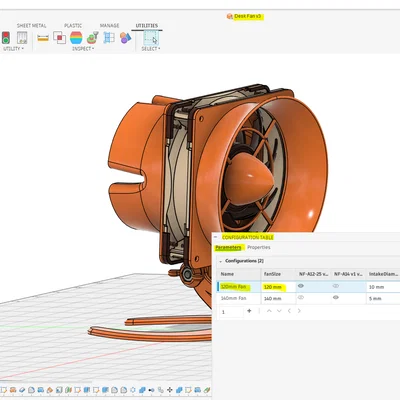This screenshot has width=400, height=400.
Task: Click the four-arrow move feature in timeline
Action: (x=170, y=390)
